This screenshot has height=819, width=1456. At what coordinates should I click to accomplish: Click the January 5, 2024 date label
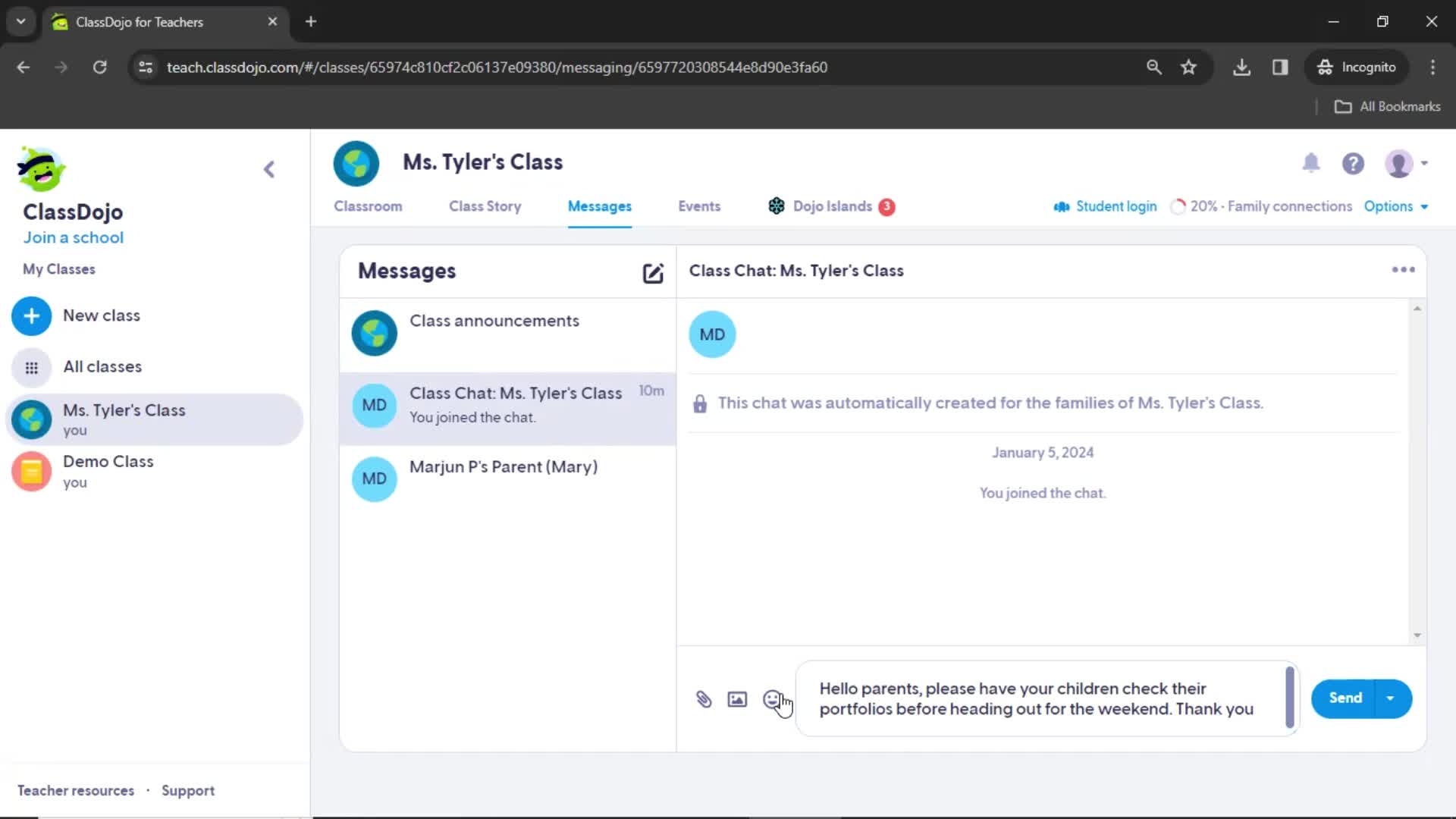point(1043,453)
